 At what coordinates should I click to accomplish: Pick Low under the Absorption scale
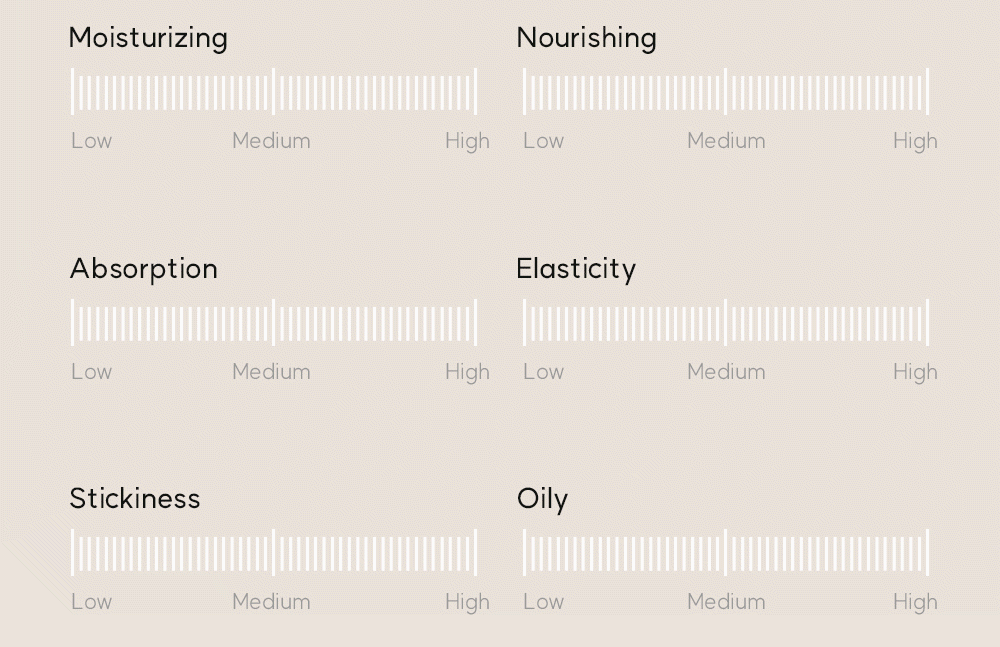(91, 372)
